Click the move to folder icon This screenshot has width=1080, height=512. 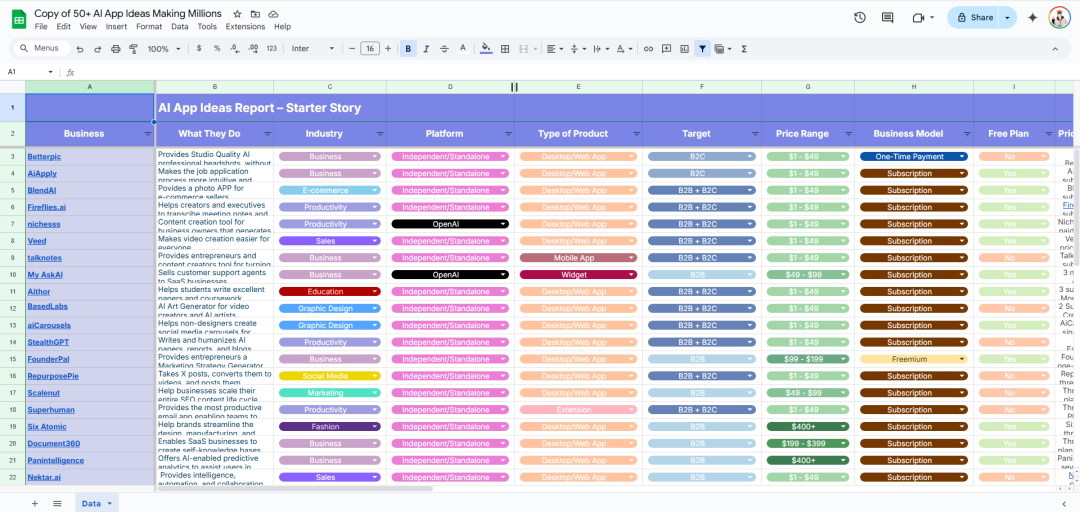tap(256, 14)
